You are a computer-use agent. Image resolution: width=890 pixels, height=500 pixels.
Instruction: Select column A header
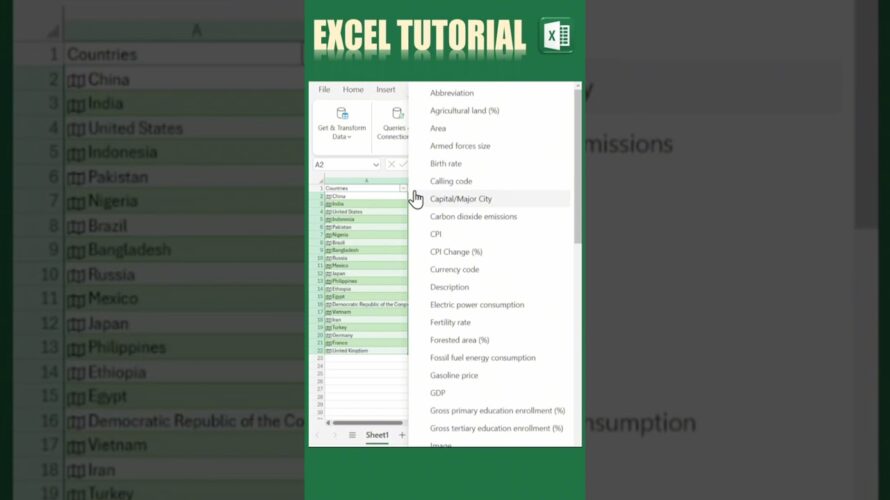[x=366, y=180]
